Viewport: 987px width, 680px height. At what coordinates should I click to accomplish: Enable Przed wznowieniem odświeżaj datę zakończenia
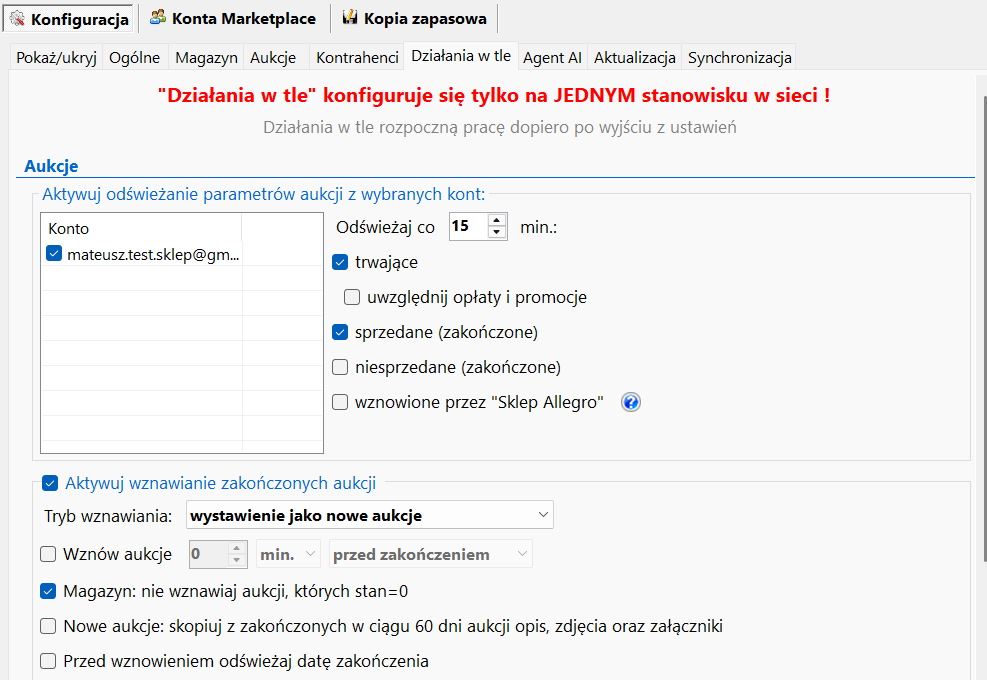pos(48,661)
